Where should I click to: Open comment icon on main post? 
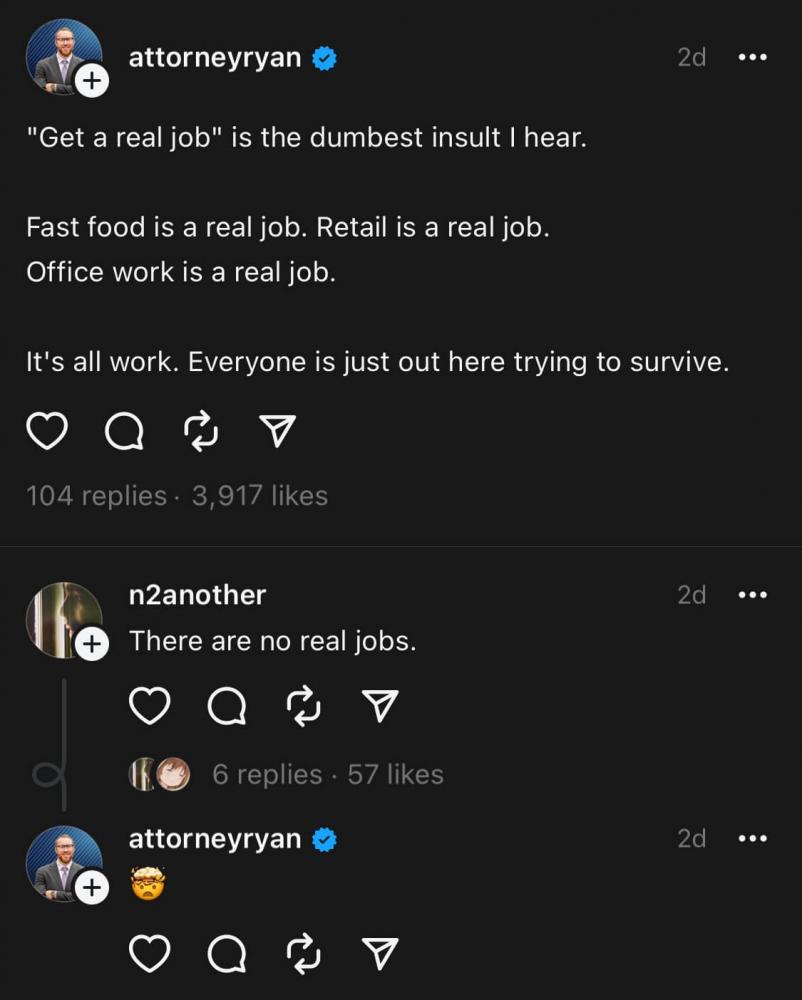124,432
